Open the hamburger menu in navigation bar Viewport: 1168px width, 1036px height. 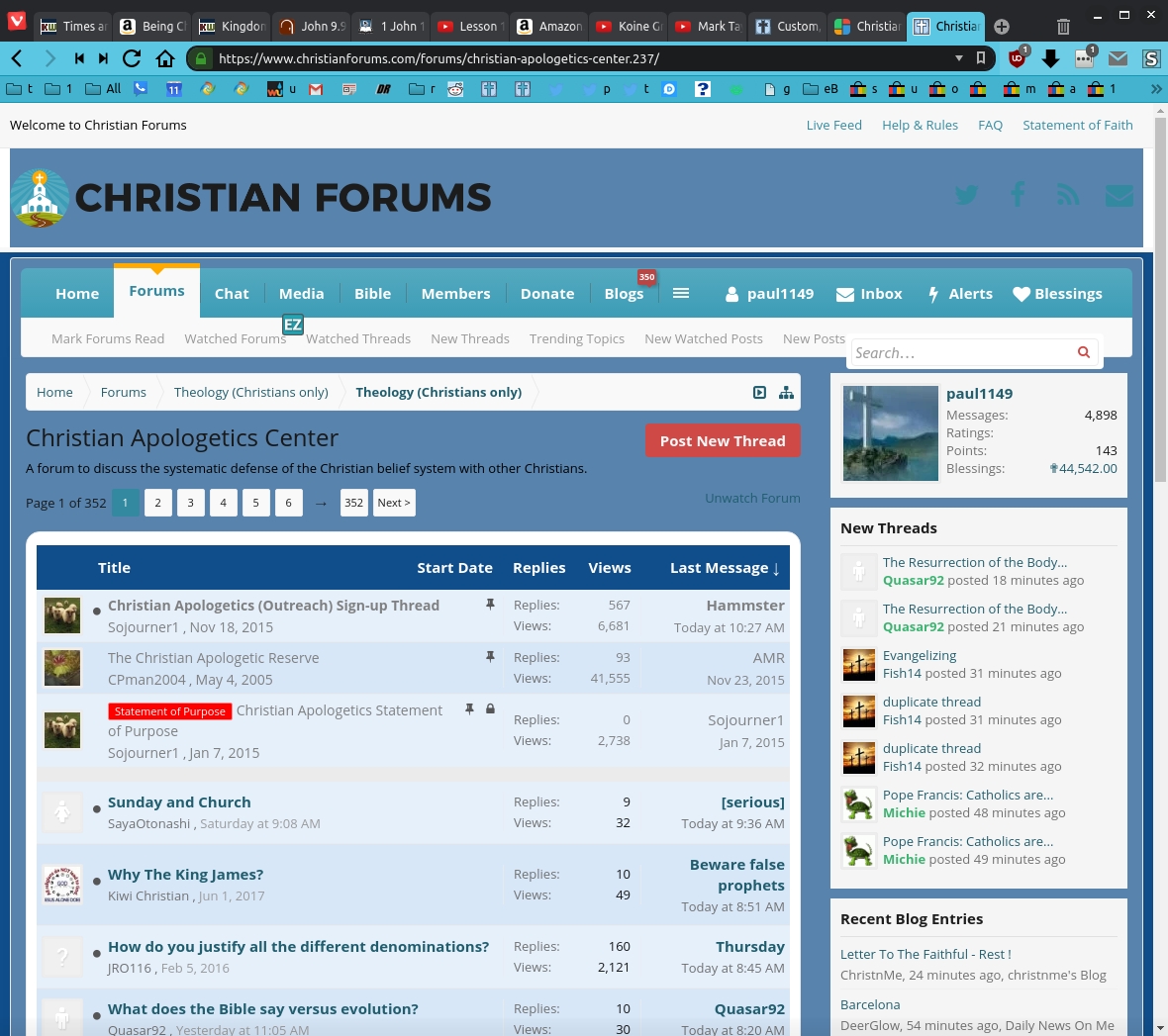(681, 293)
